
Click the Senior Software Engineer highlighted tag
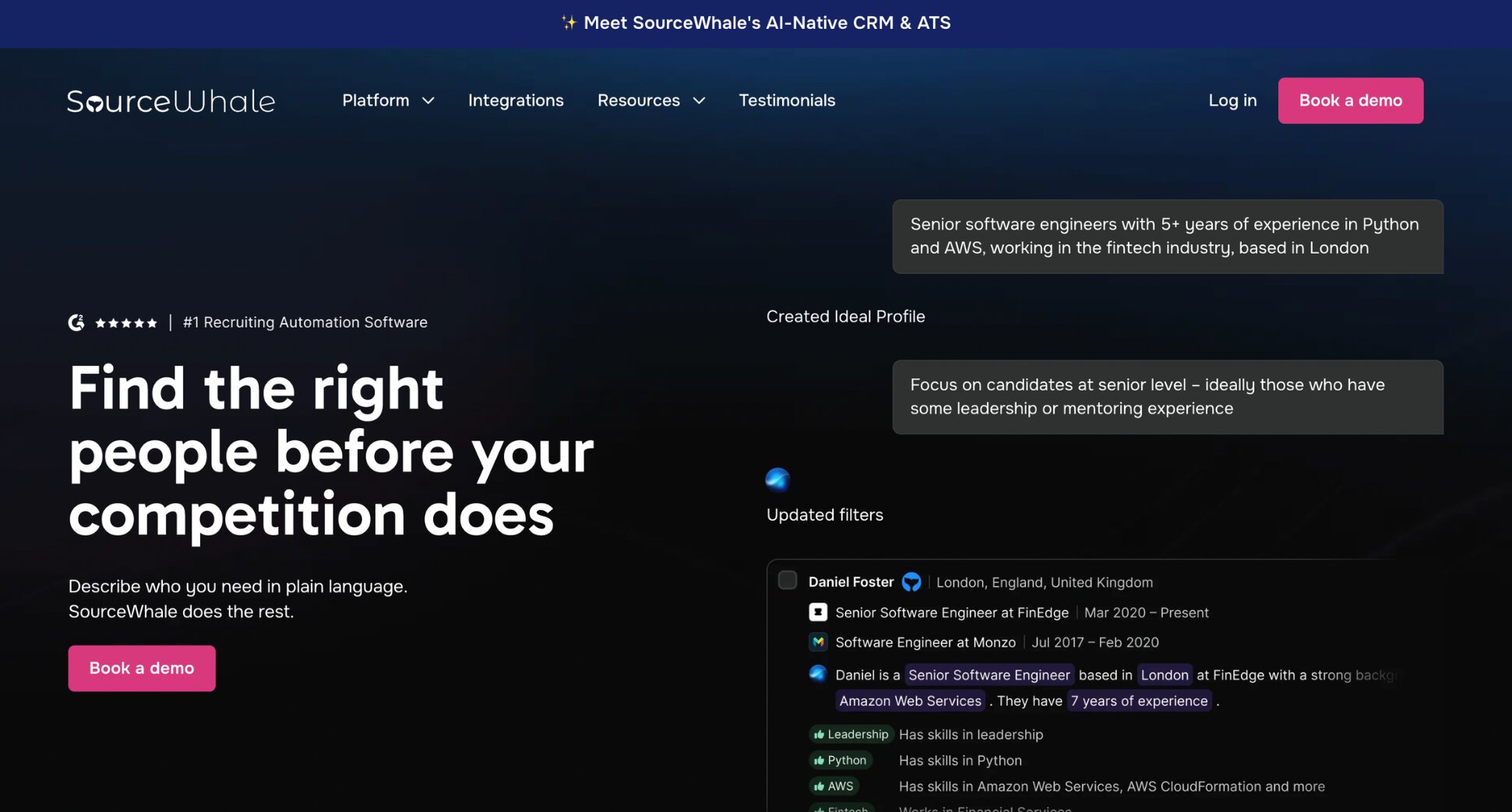pos(989,675)
